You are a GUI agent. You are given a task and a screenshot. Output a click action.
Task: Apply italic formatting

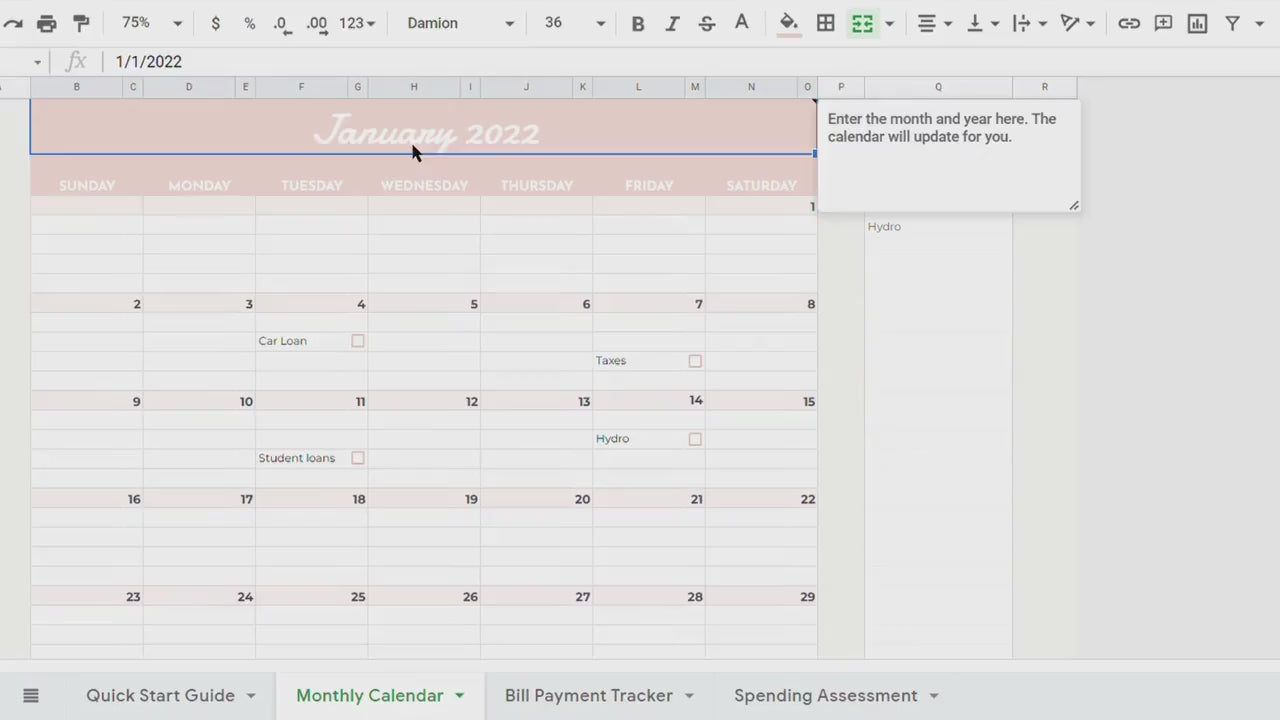[672, 23]
